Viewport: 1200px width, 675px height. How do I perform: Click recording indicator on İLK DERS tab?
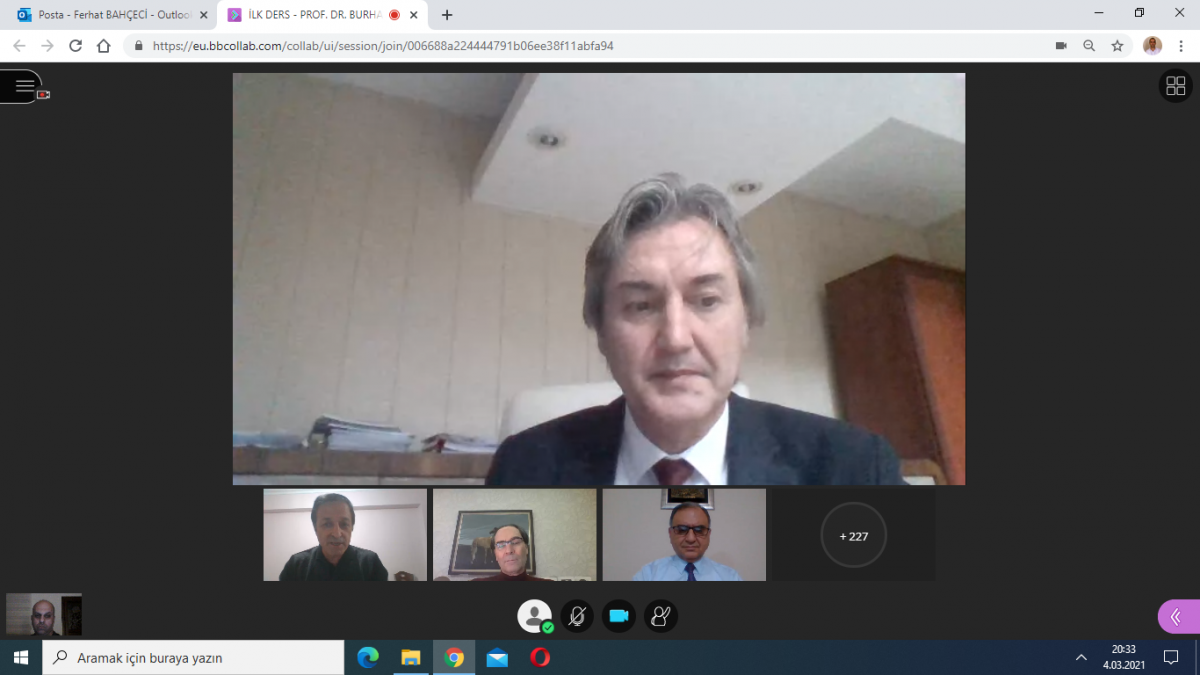pyautogui.click(x=394, y=15)
